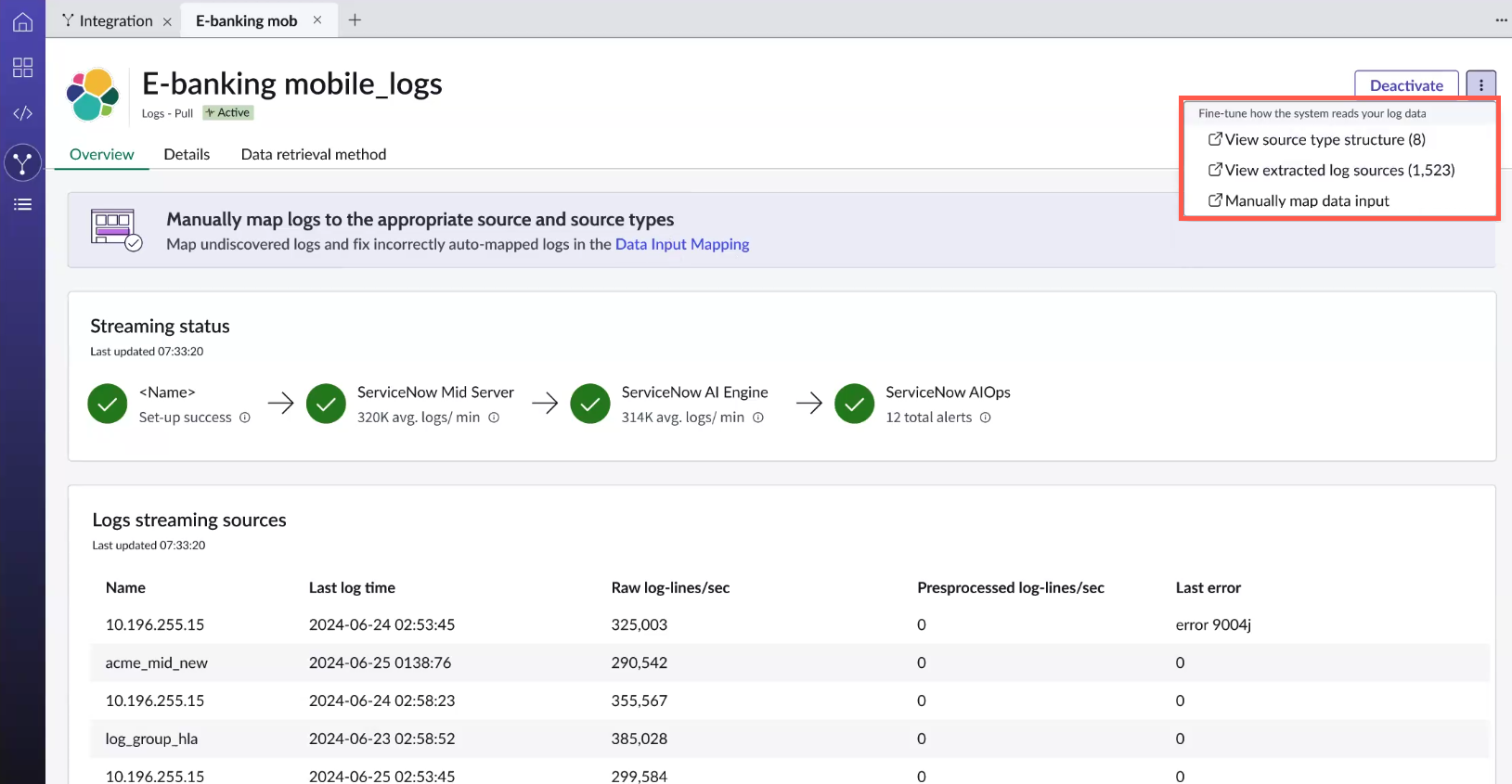Viewport: 1512px width, 784px height.
Task: Click the Streaming status heading
Action: (x=160, y=326)
